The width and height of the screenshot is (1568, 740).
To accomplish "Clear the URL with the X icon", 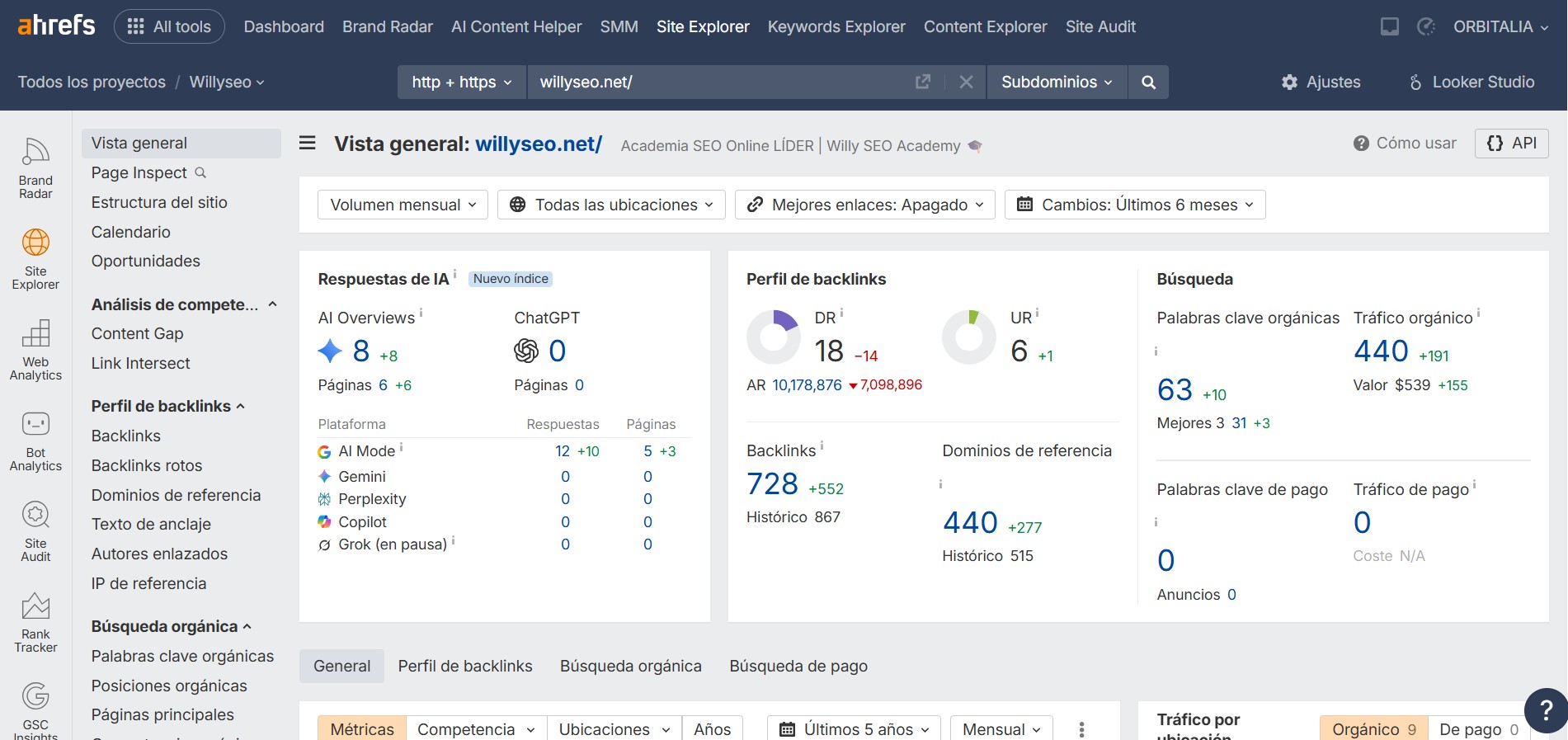I will [x=966, y=82].
